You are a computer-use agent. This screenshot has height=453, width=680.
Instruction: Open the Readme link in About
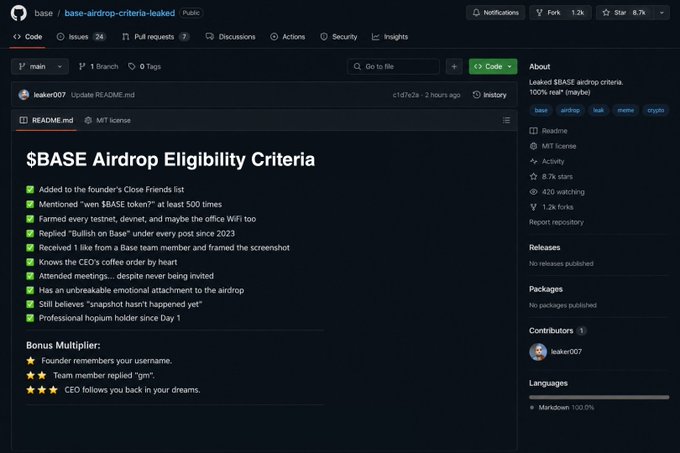pos(549,130)
